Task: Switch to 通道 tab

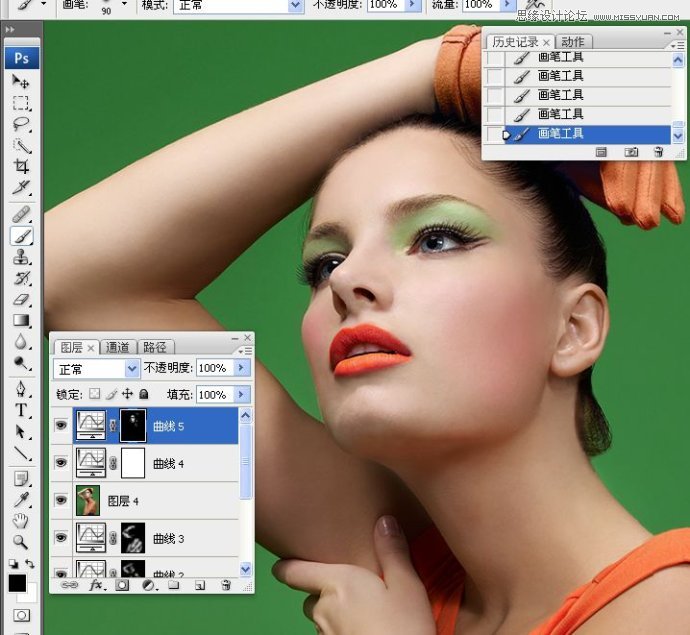Action: [118, 347]
